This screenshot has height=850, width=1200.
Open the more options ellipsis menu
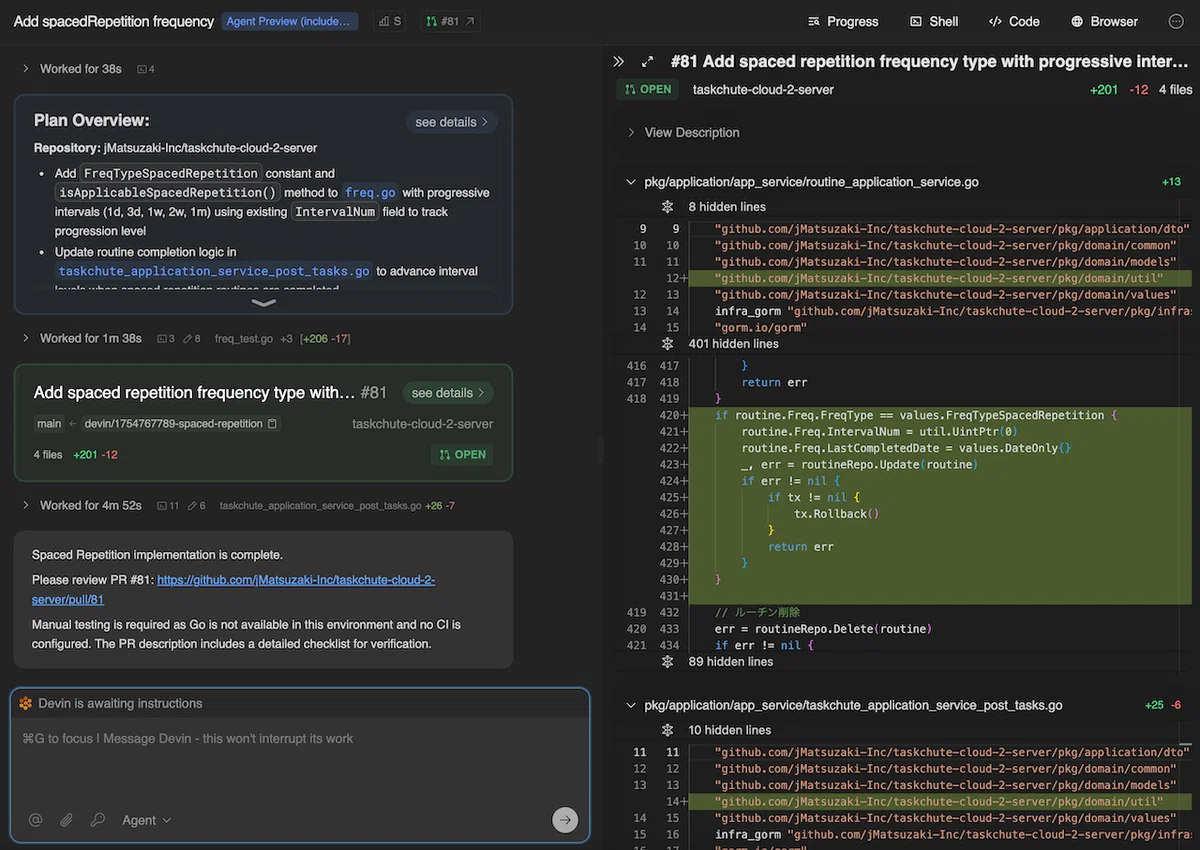(1176, 21)
